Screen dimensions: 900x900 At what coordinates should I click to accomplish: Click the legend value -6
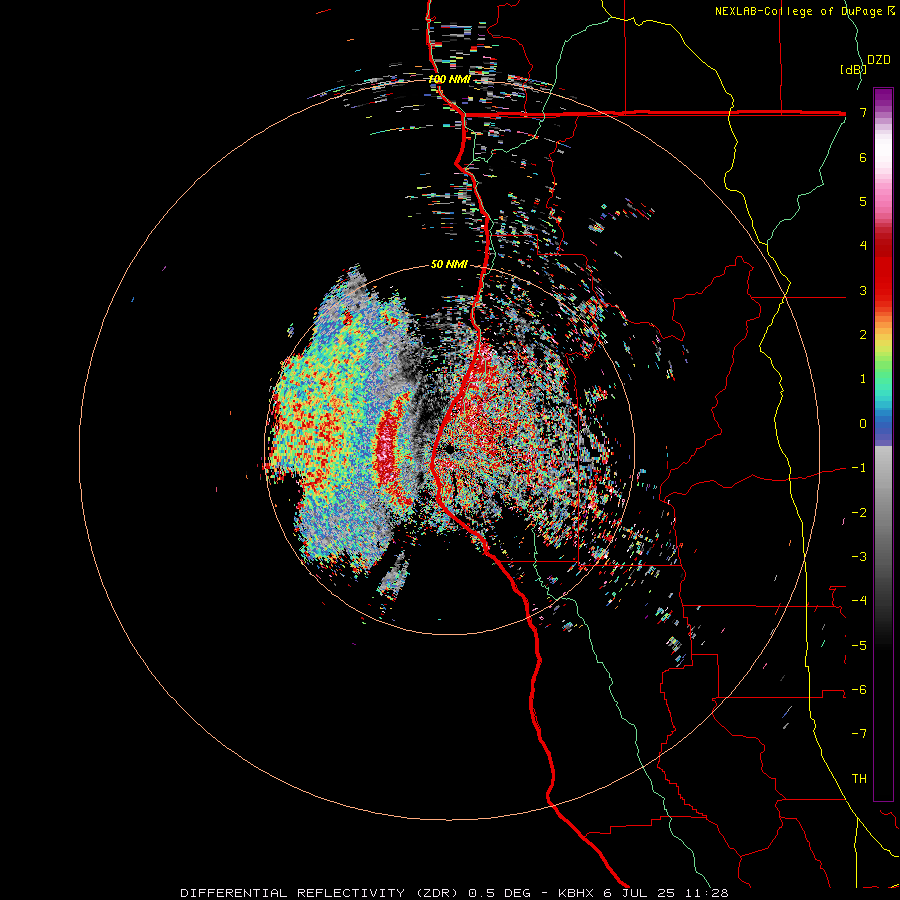click(859, 690)
